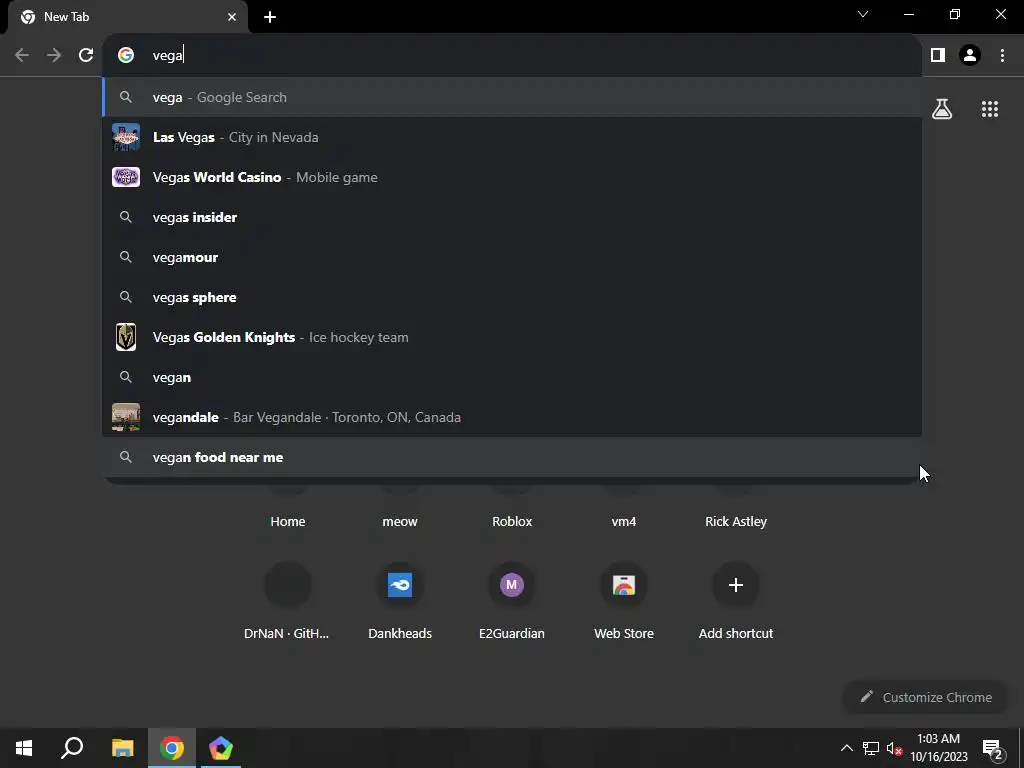Viewport: 1024px width, 768px height.
Task: Open the E2Guardian shortcut icon
Action: pos(512,584)
